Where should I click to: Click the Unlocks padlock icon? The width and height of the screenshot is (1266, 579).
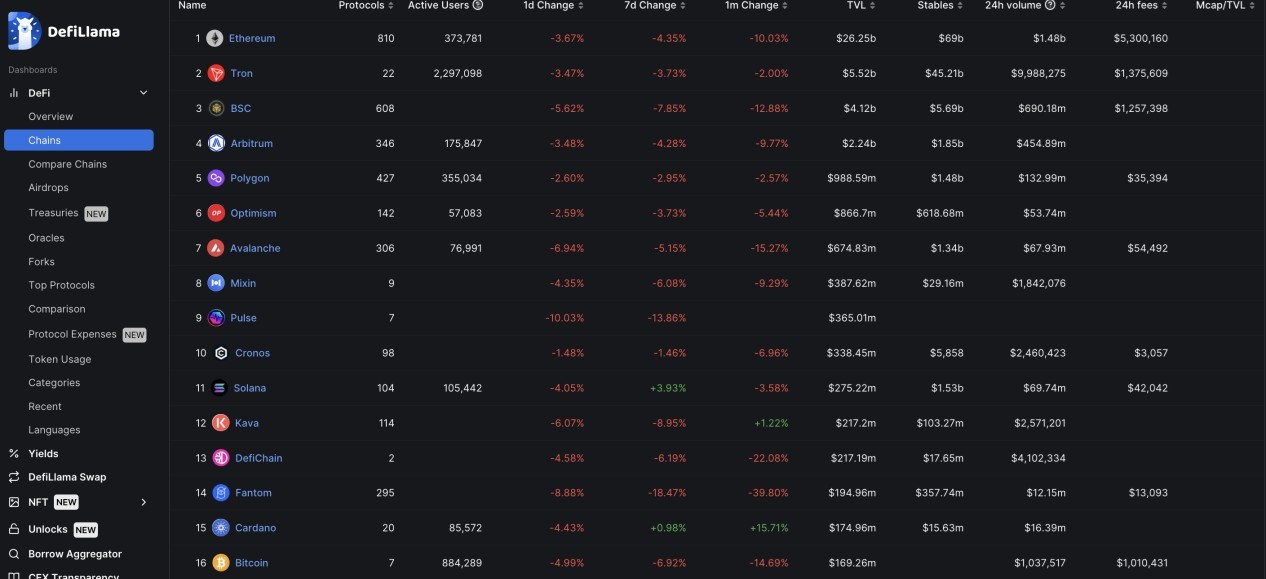14,529
